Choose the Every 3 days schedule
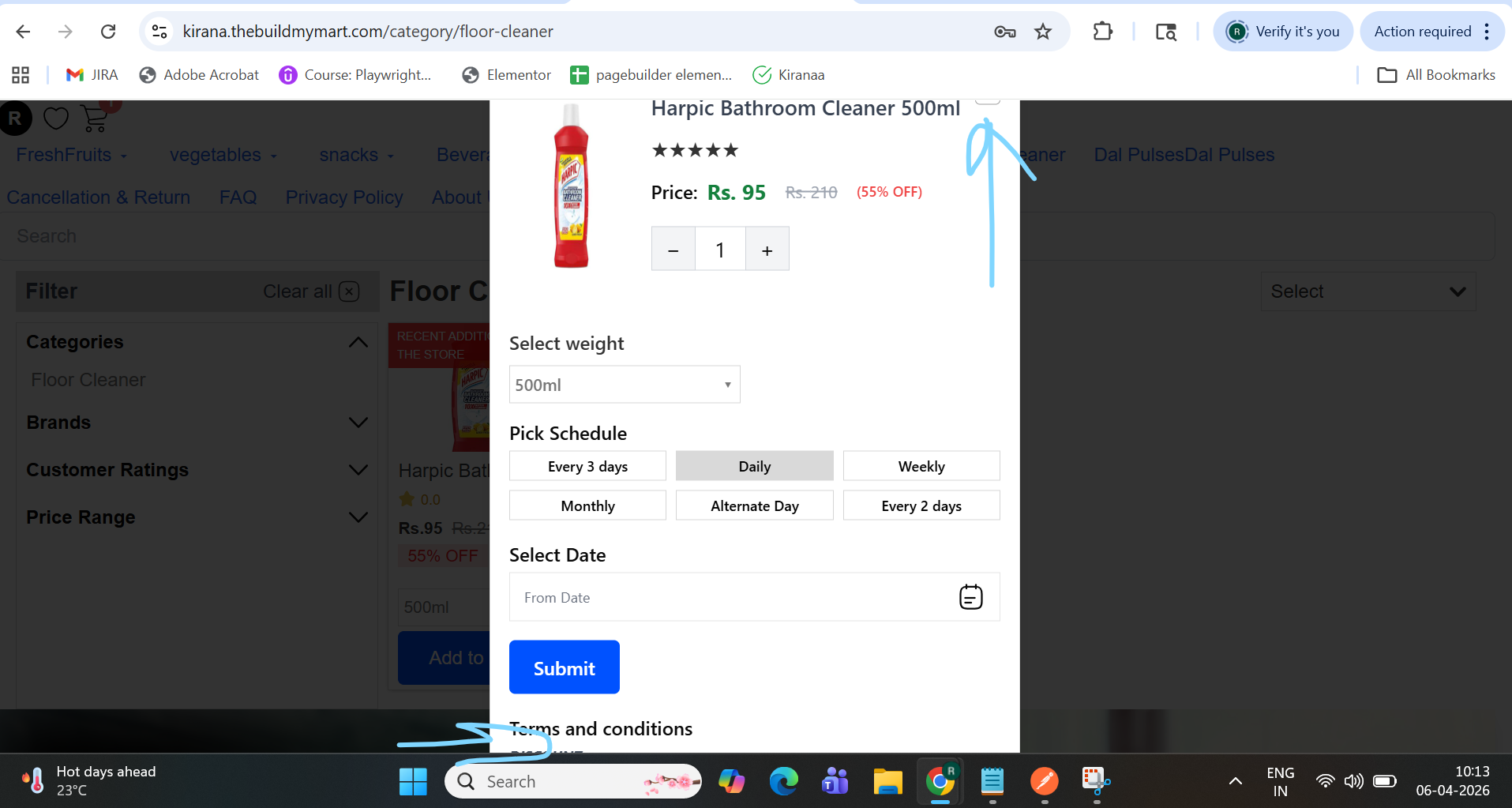Viewport: 1512px width, 808px height. coord(588,466)
